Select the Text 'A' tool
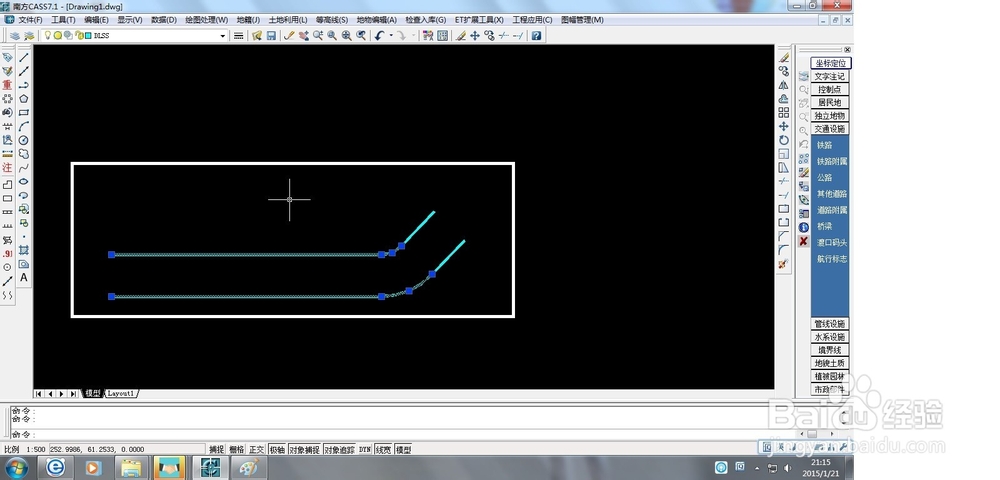This screenshot has width=1000, height=480. [24, 278]
